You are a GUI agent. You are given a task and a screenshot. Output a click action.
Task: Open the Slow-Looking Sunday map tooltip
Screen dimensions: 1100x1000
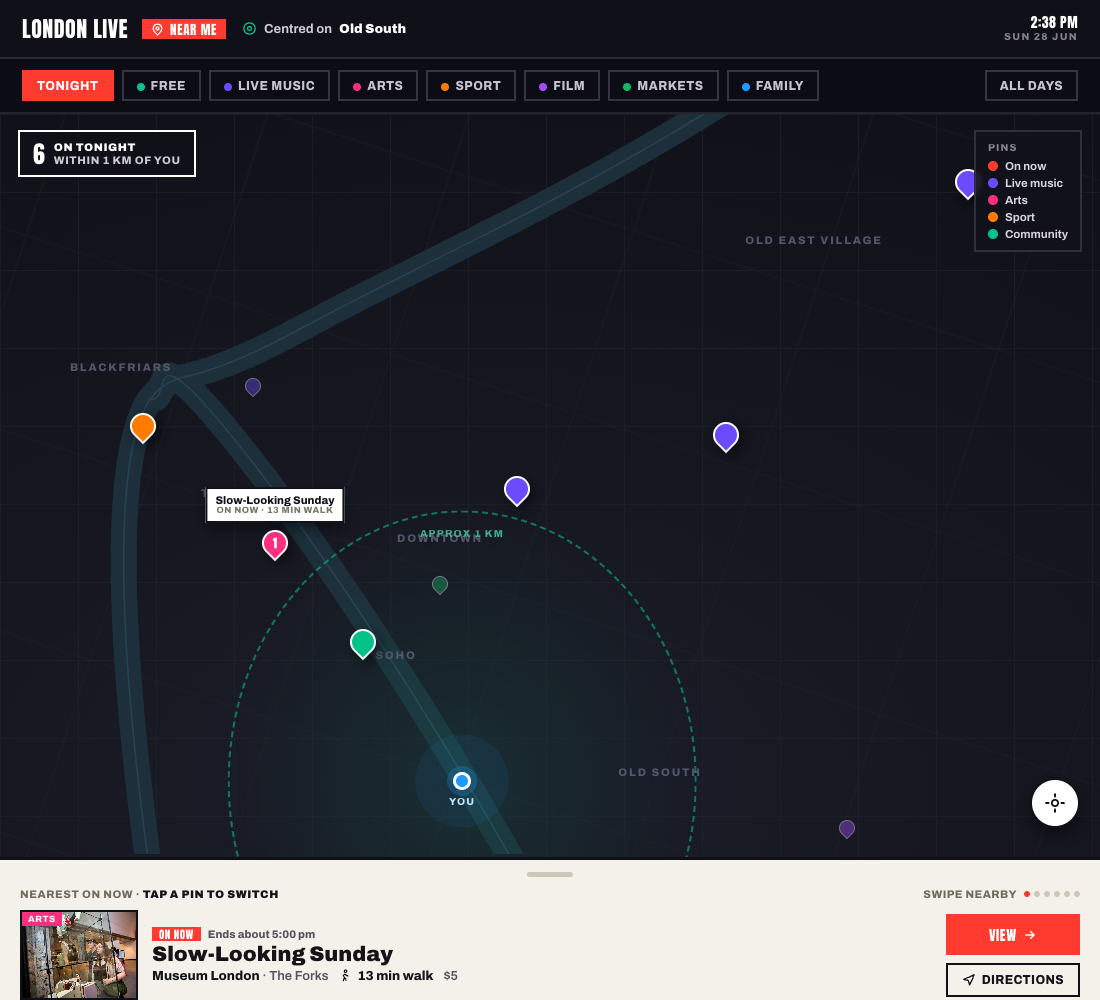coord(275,505)
